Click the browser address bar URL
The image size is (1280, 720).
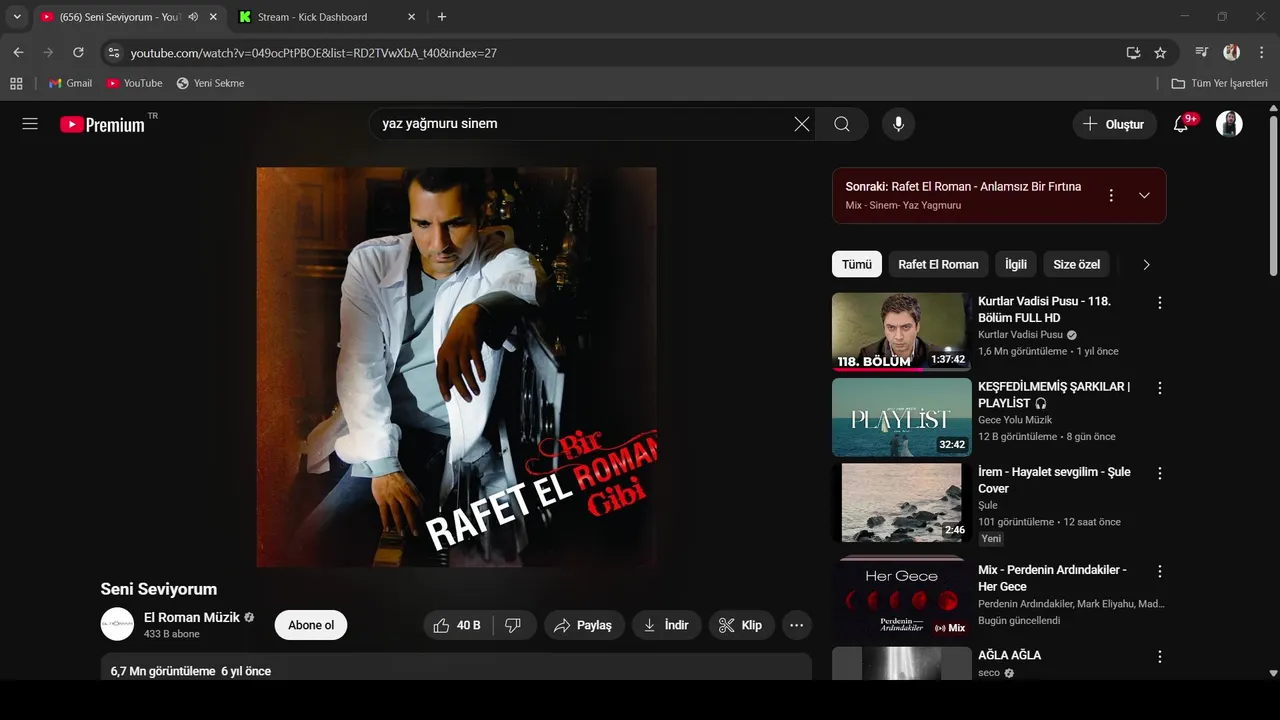click(314, 53)
